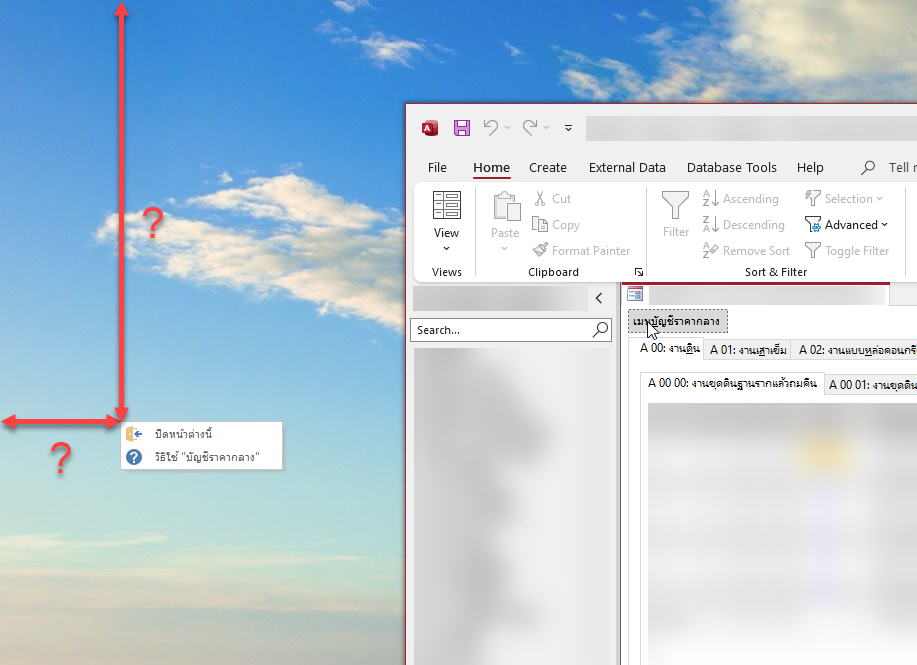The image size is (917, 665).
Task: Expand the View dropdown arrow
Action: (447, 249)
